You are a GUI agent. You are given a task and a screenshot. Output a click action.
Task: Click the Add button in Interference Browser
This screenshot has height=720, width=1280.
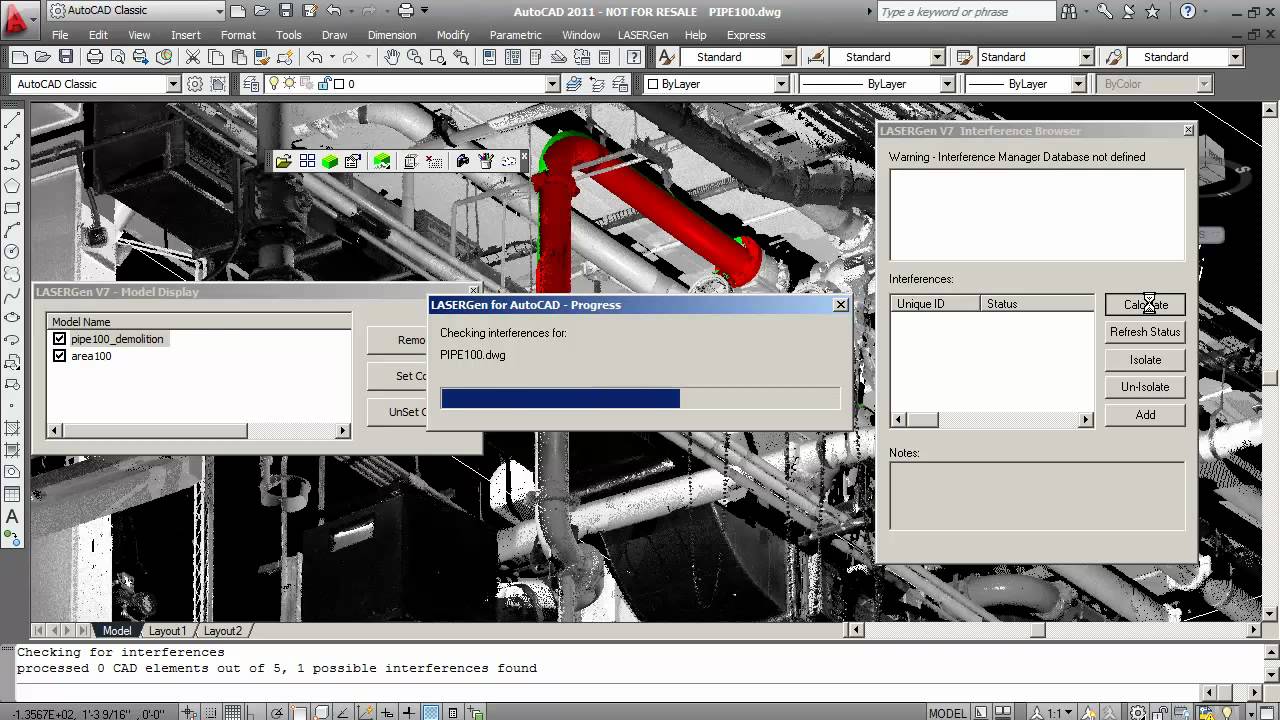(1145, 415)
